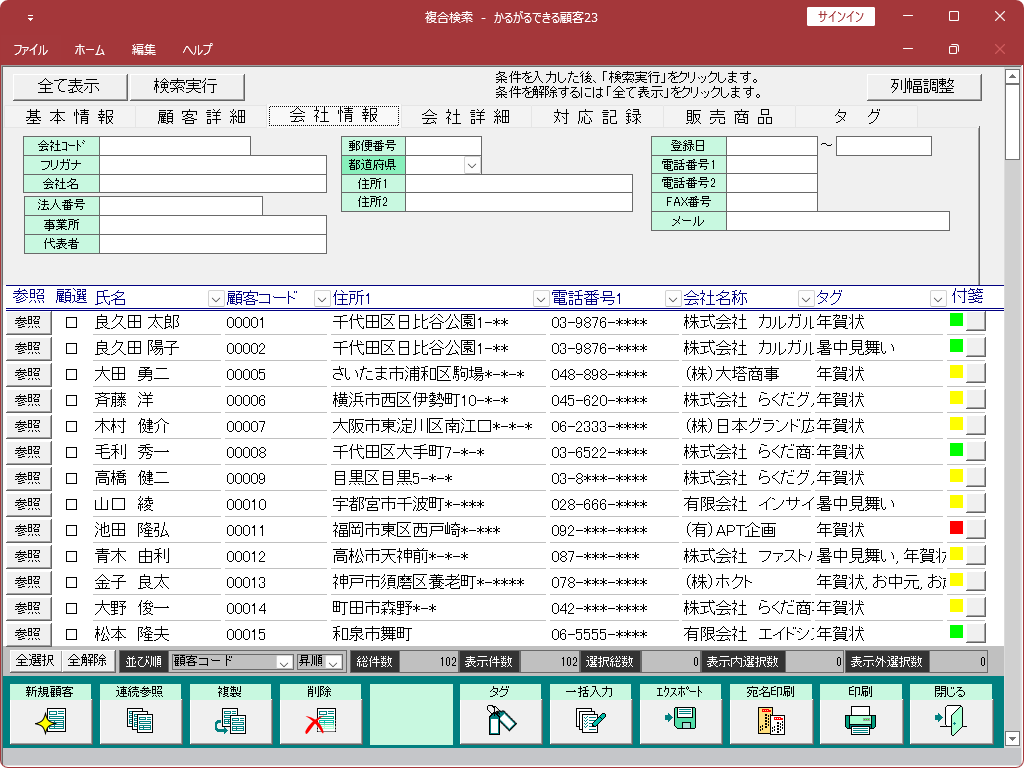The width and height of the screenshot is (1024, 768).
Task: Open the 会社名称 column filter dropdown
Action: pos(806,299)
